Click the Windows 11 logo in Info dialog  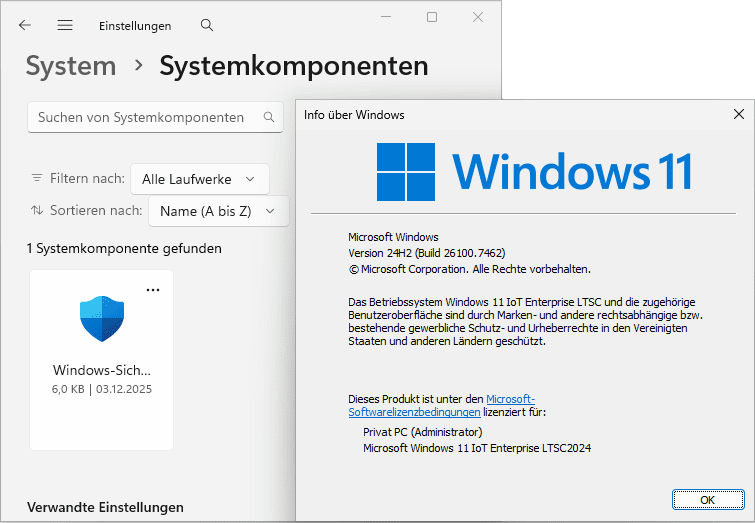click(x=534, y=171)
